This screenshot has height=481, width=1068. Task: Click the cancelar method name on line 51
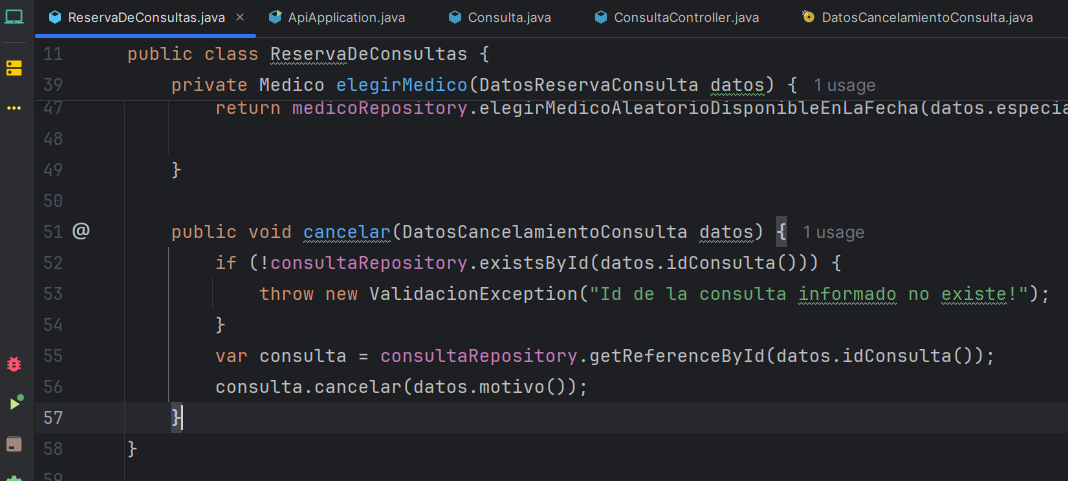point(347,232)
